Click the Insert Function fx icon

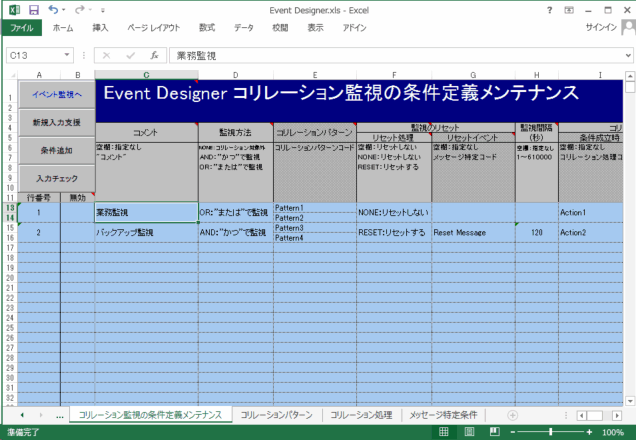[x=154, y=55]
